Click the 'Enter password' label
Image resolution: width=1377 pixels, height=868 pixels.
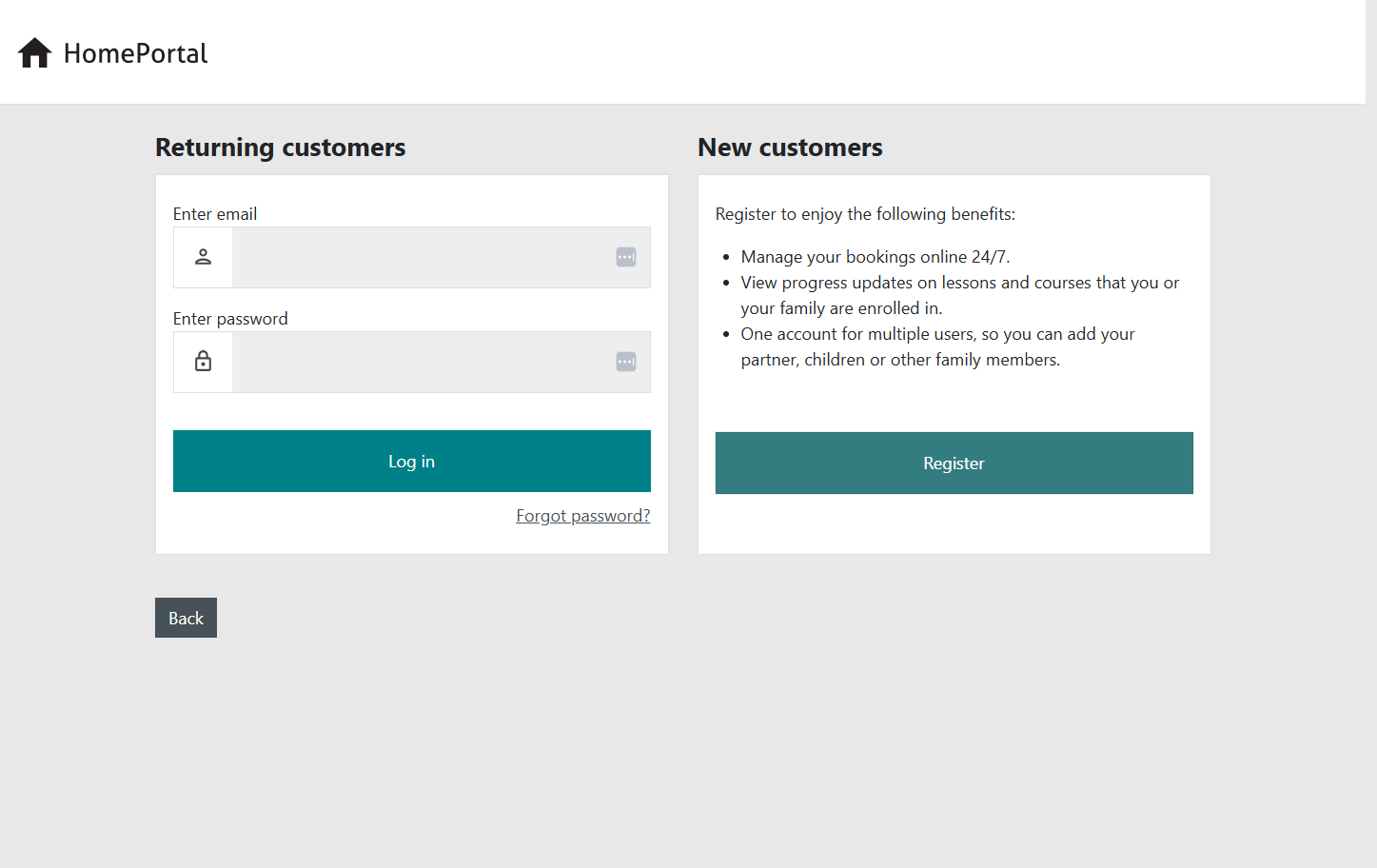230,319
